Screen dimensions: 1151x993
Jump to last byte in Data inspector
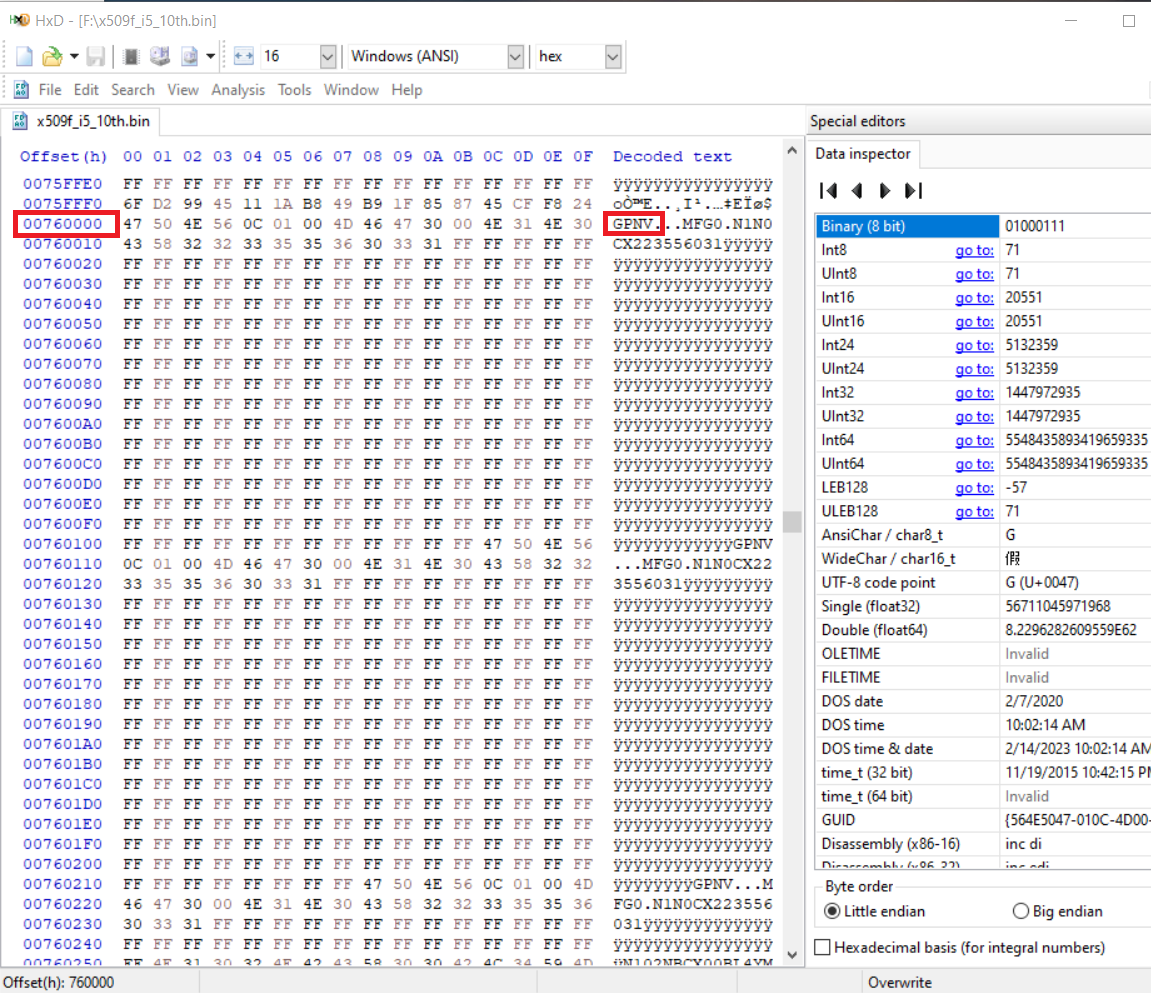(912, 190)
